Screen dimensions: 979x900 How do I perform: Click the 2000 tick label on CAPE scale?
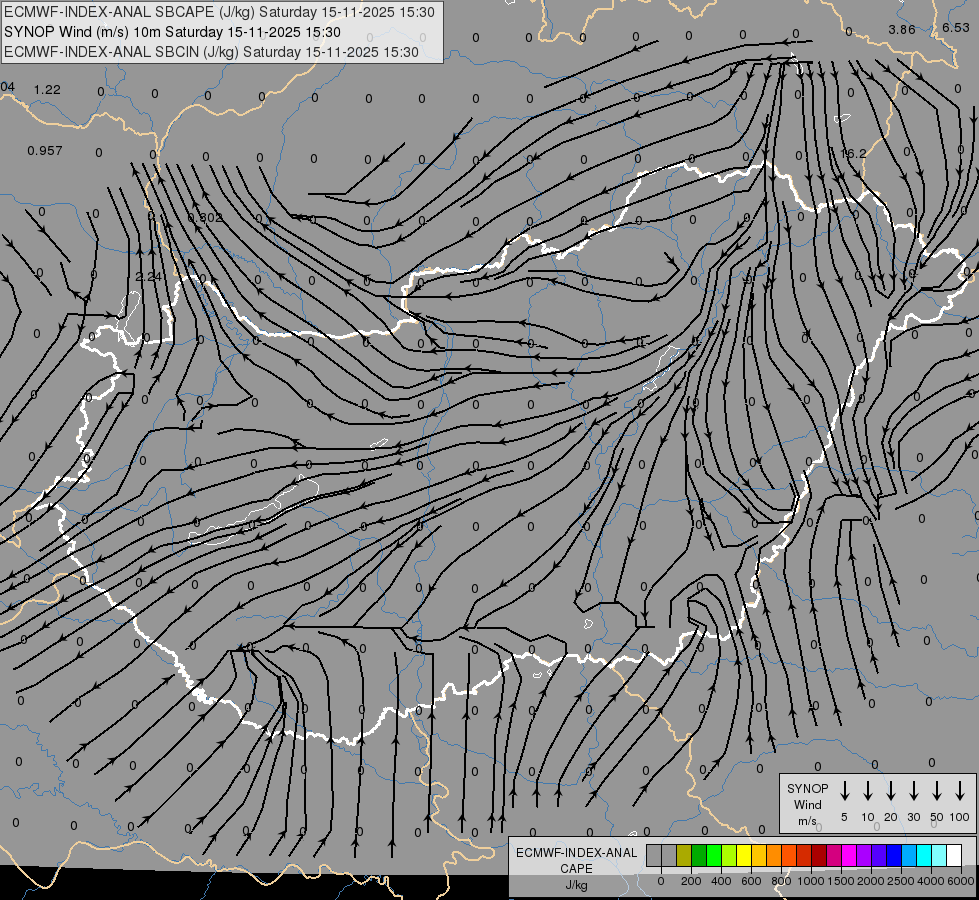point(871,881)
